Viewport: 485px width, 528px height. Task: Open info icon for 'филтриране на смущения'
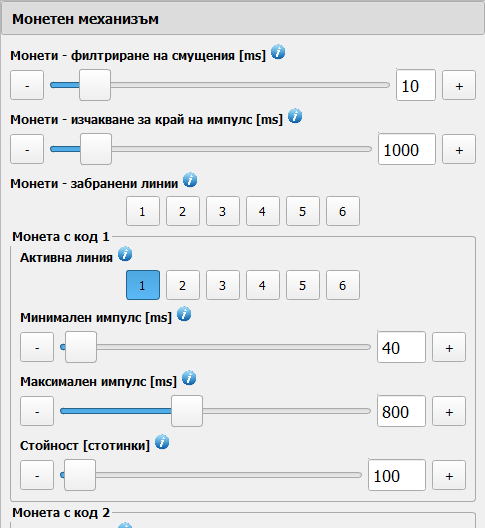[278, 52]
